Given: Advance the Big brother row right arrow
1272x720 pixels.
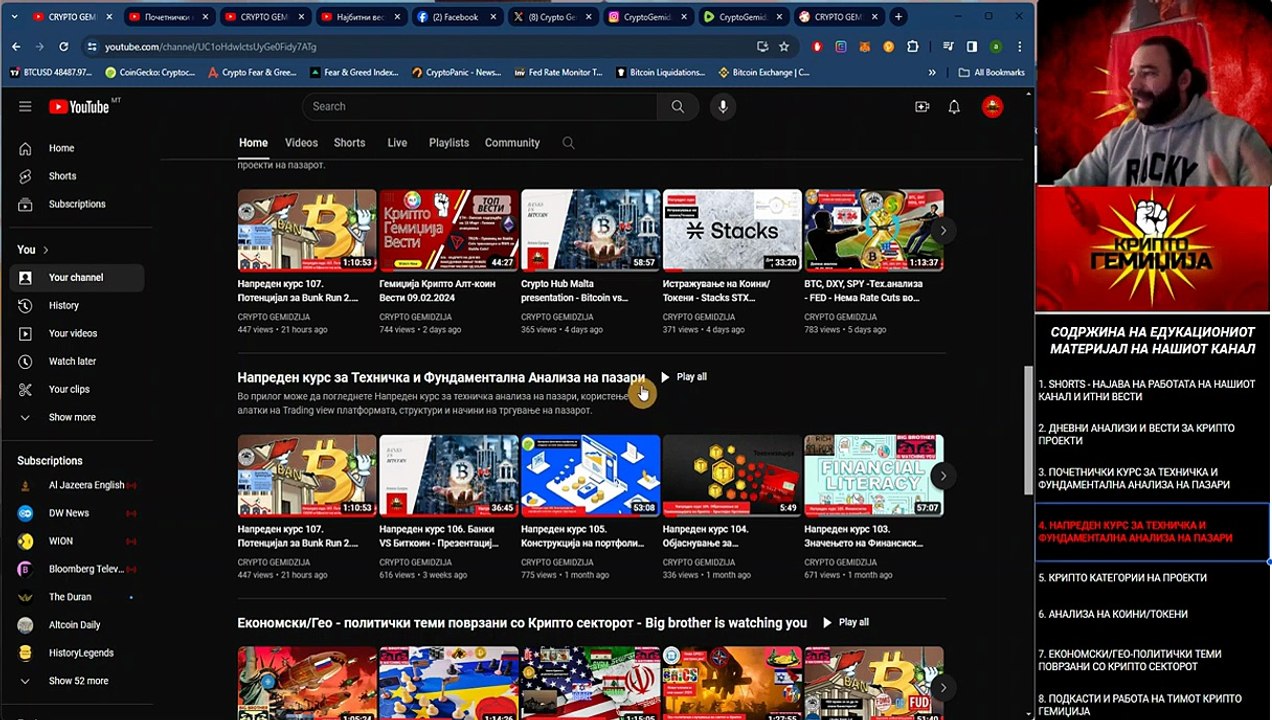Looking at the screenshot, I should (943, 687).
